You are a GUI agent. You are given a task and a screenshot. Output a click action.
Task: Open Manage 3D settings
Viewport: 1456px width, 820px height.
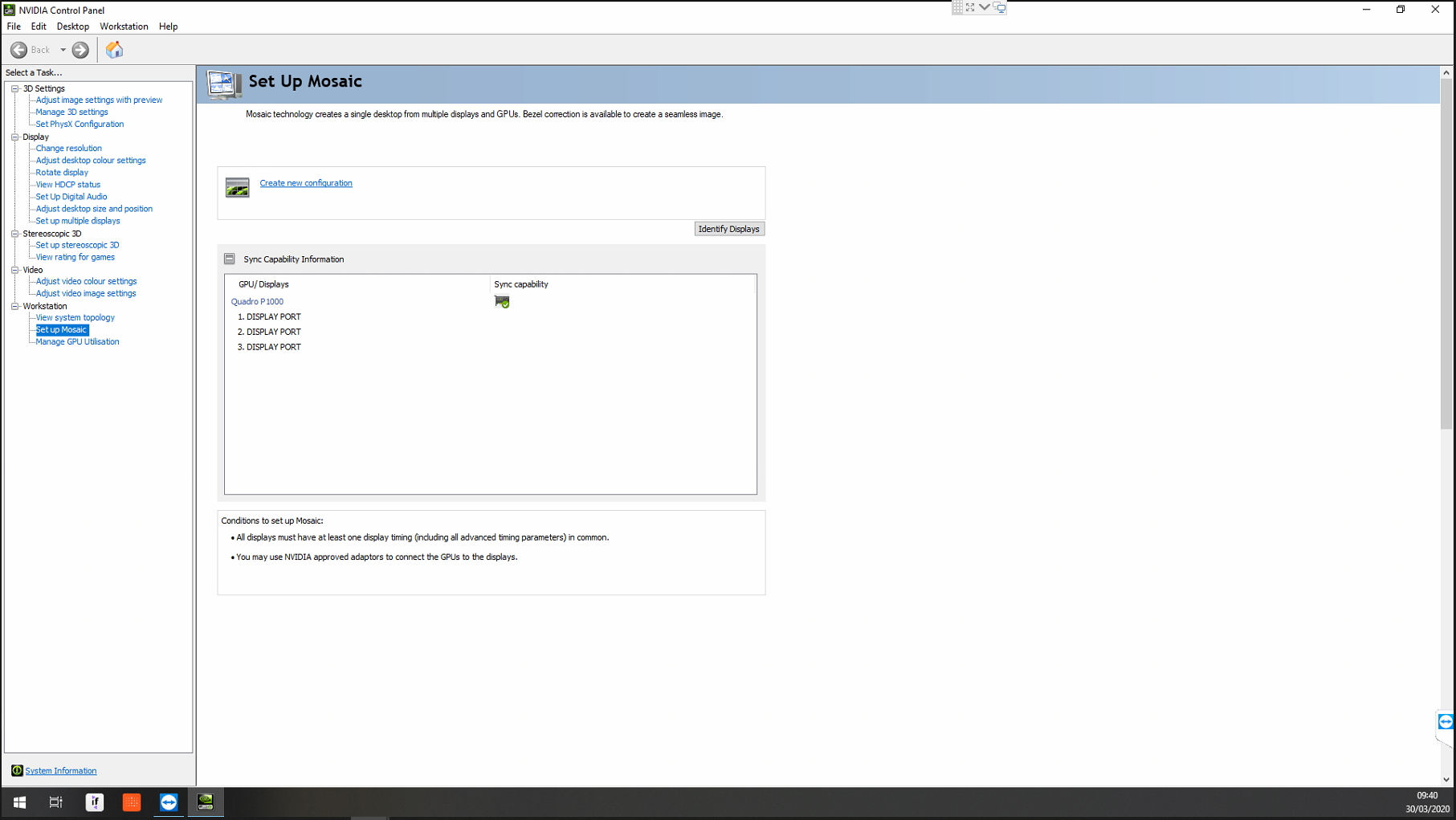point(71,112)
